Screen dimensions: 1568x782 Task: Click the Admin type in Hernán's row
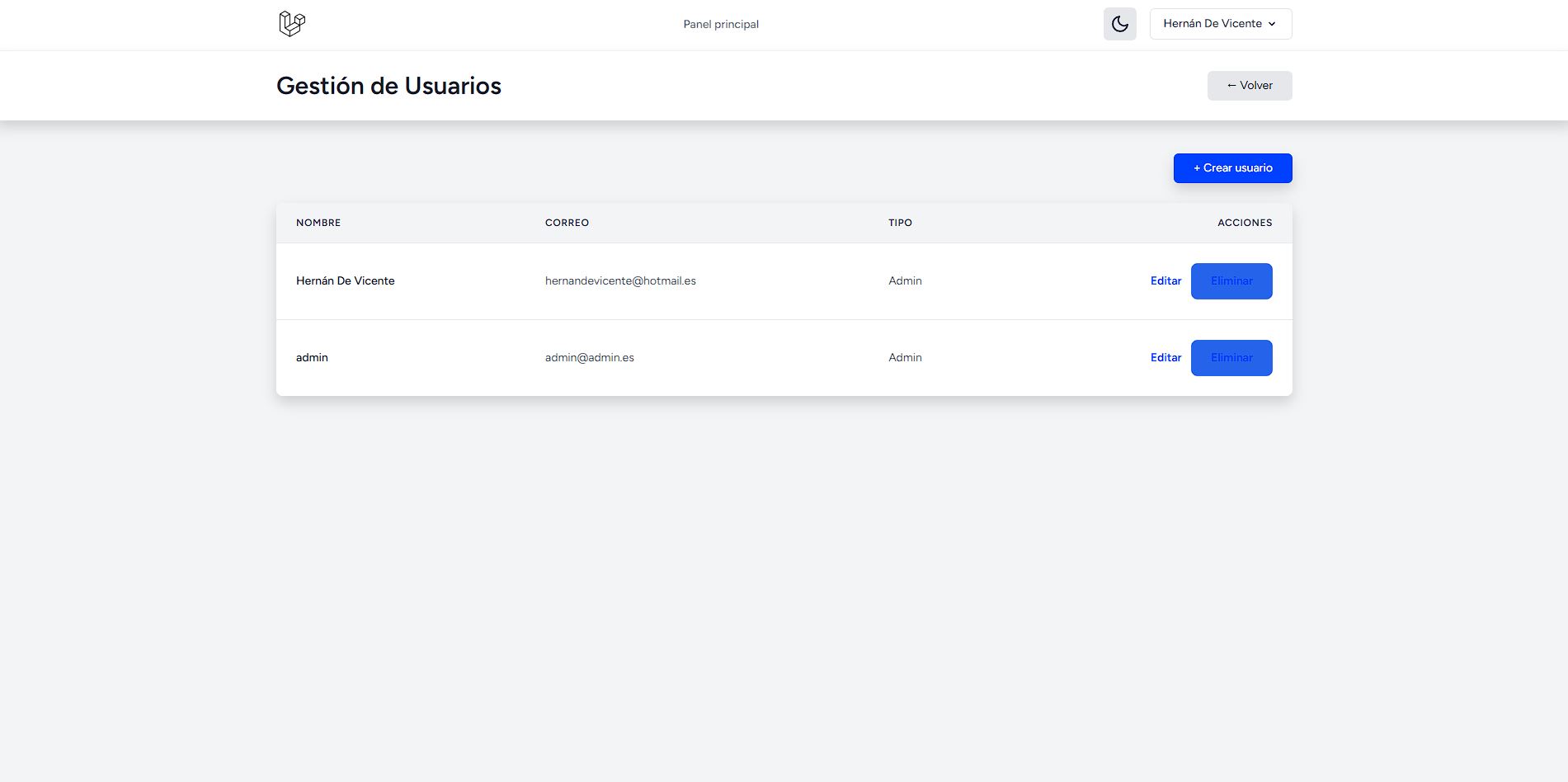point(905,281)
